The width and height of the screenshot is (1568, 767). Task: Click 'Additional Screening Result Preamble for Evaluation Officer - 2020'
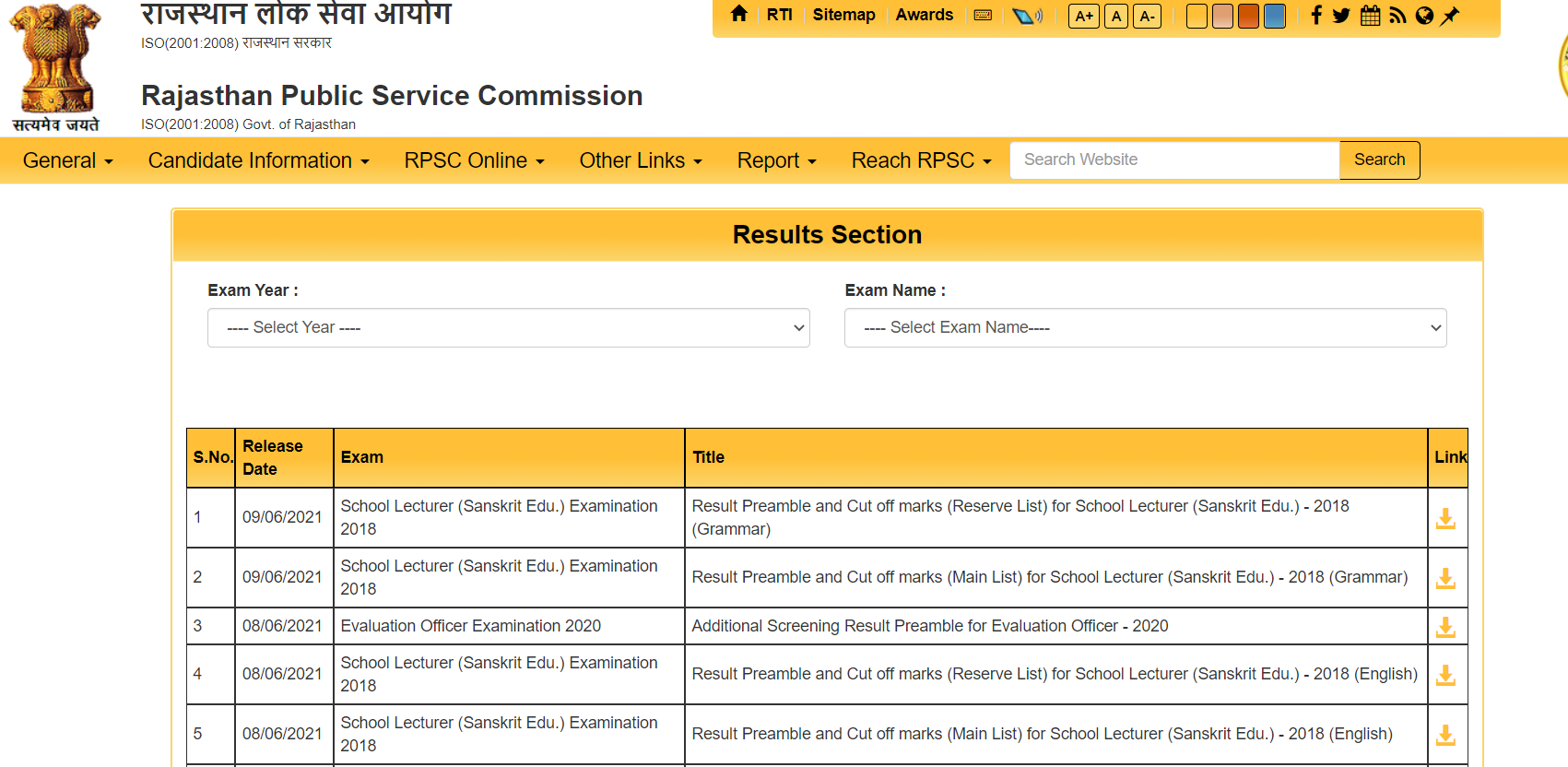click(929, 626)
